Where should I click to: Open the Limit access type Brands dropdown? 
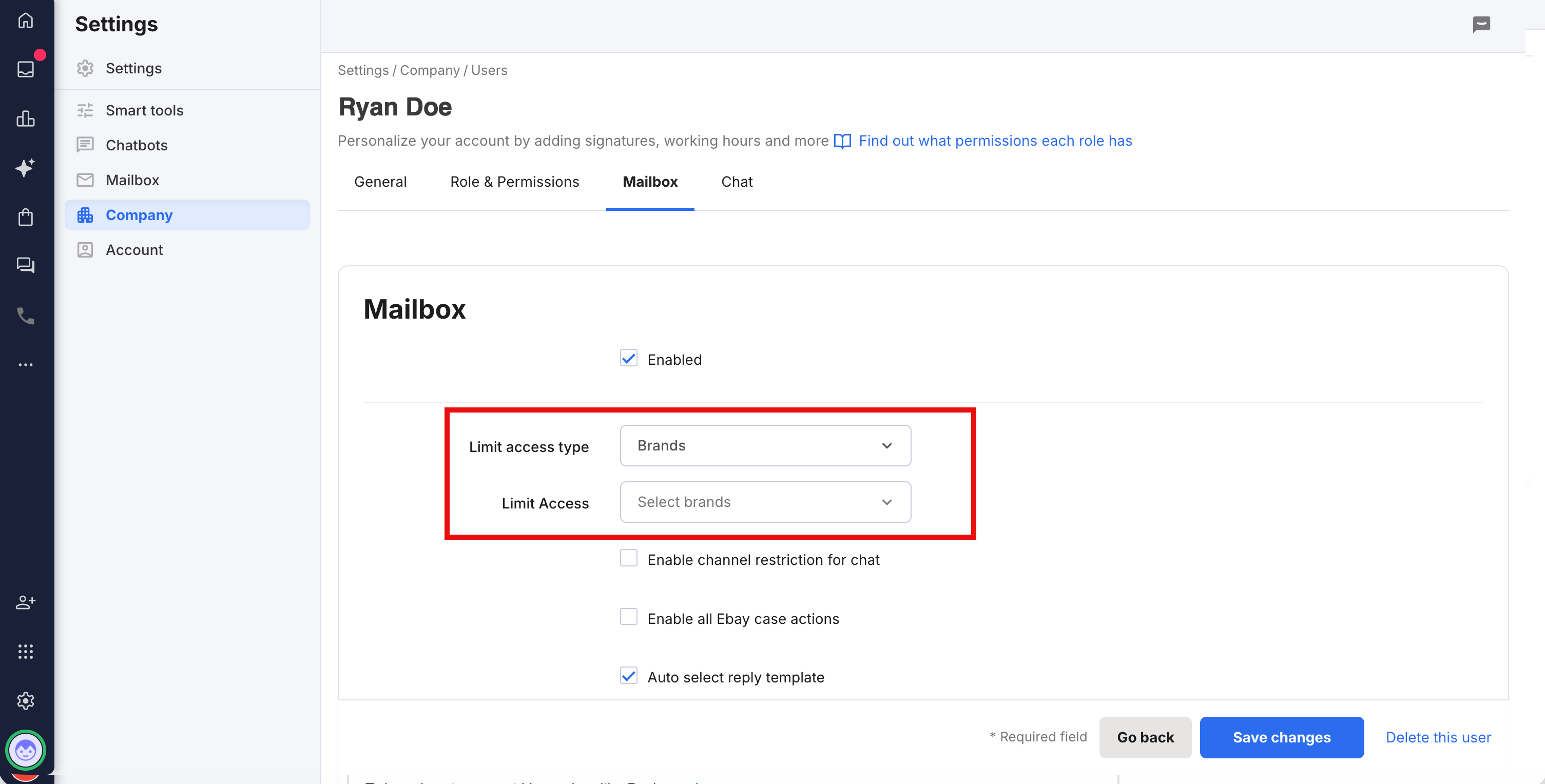765,445
